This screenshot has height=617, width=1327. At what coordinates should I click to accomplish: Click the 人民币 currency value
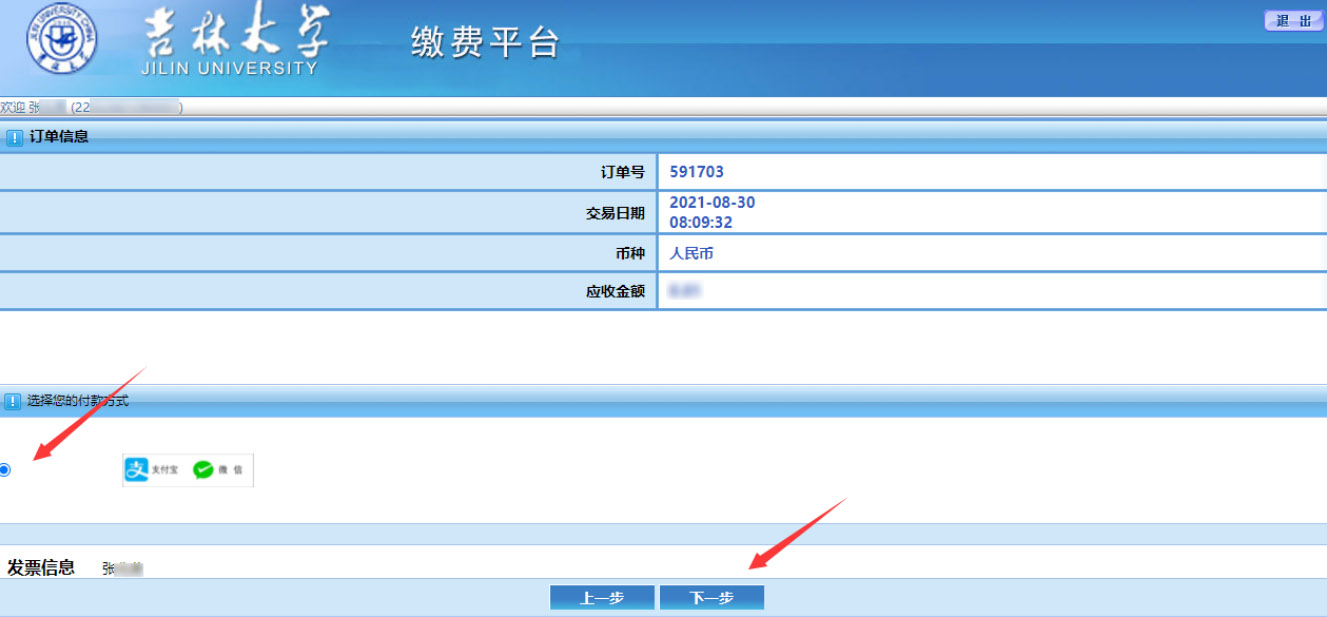691,254
